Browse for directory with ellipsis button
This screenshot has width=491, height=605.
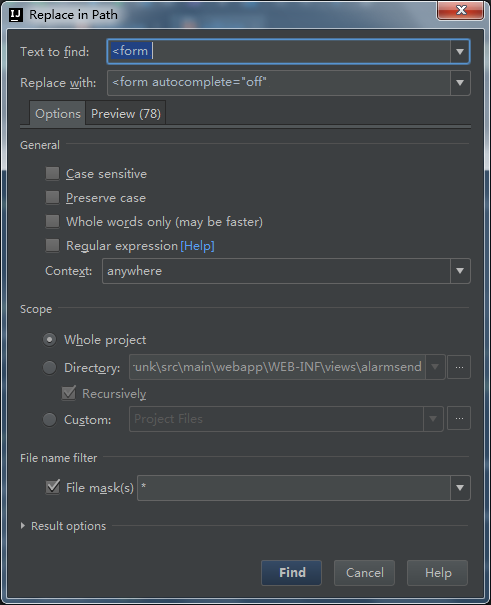pos(459,367)
